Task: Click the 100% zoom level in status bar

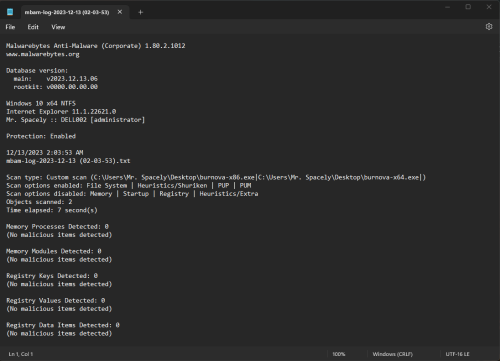Action: 339,354
